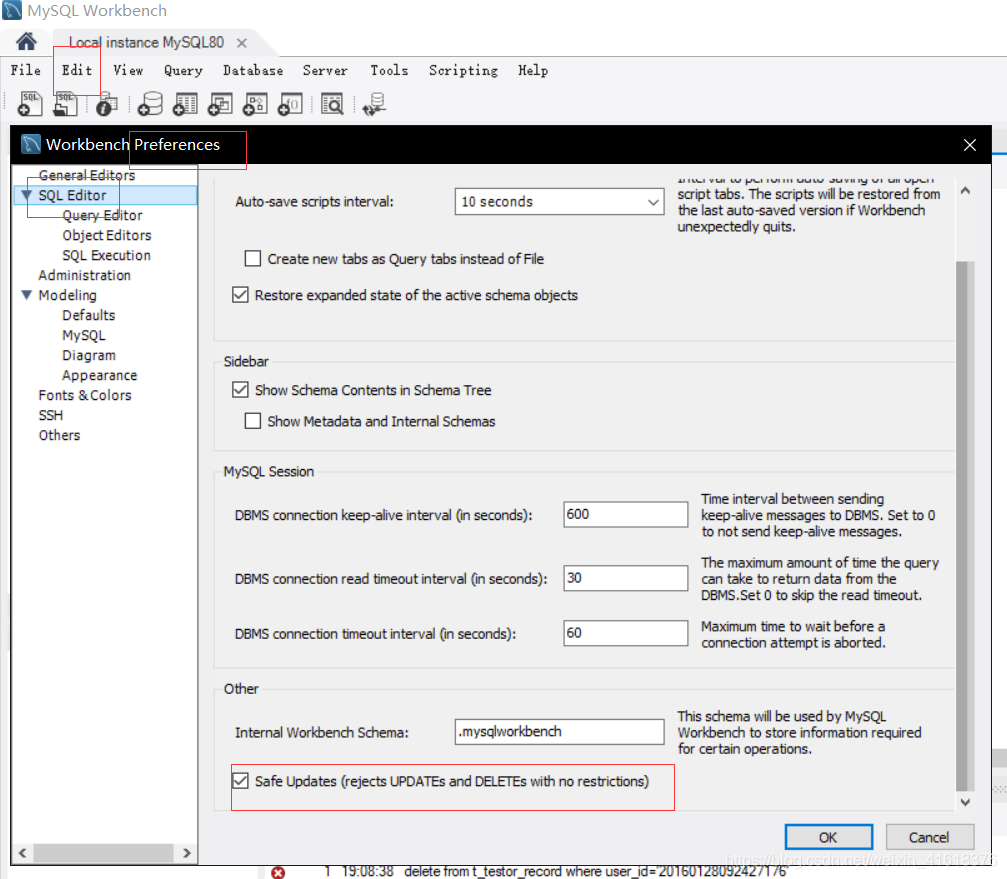Enable Show Metadata and Internal Schemas
The width and height of the screenshot is (1007, 879).
click(x=253, y=421)
